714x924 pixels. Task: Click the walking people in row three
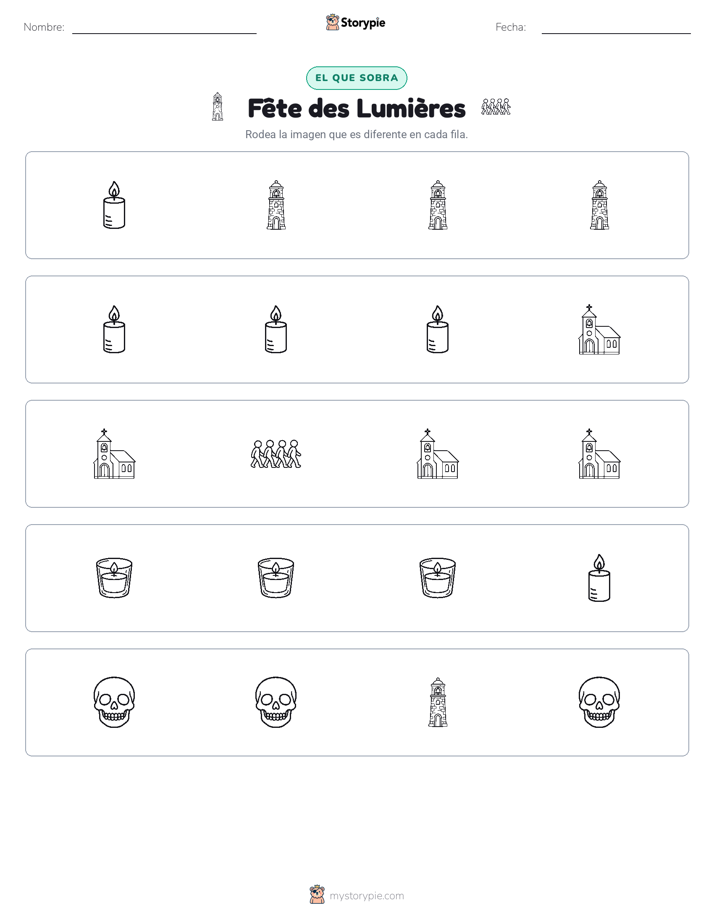[x=276, y=454]
